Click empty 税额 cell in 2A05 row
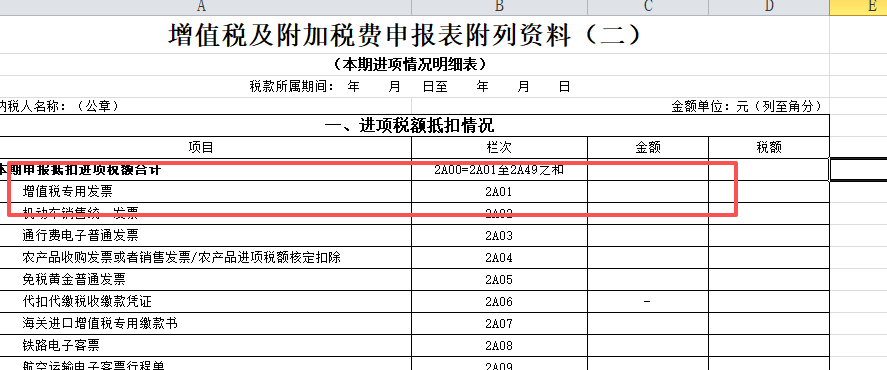The image size is (887, 370). pyautogui.click(x=769, y=280)
